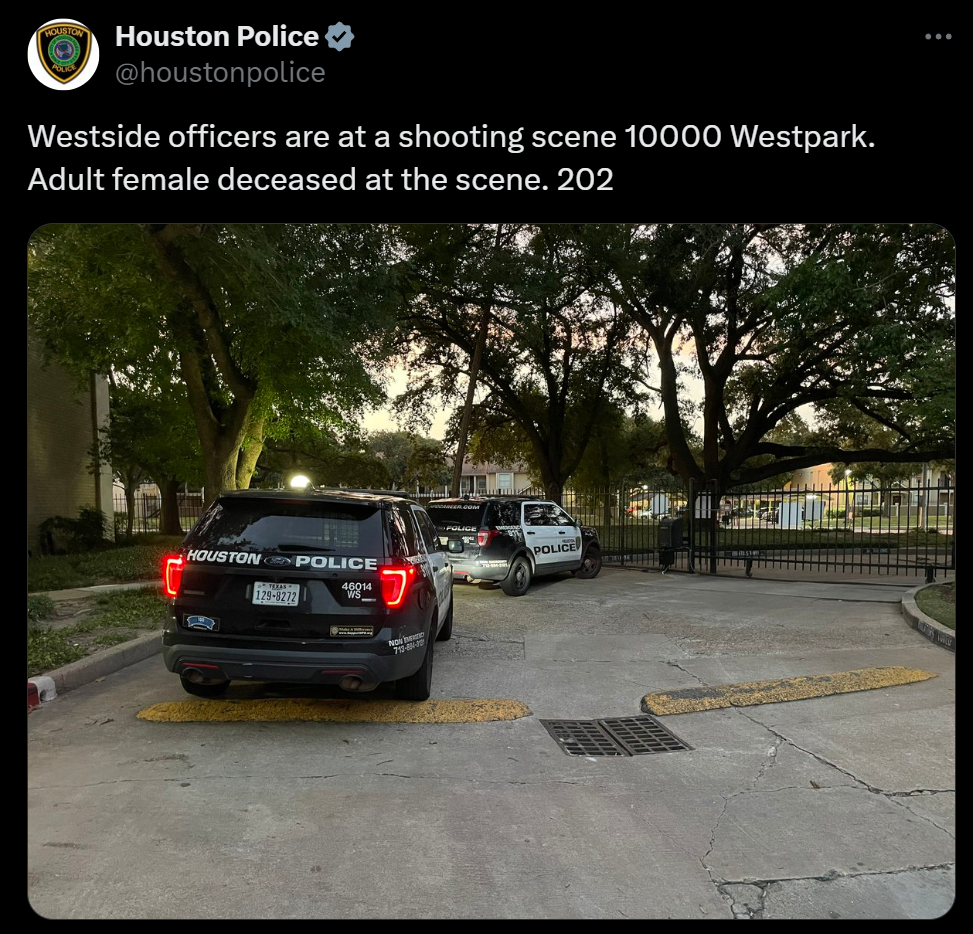Click the right red taillight of the SUV
The width and height of the screenshot is (973, 934).
coord(396,585)
